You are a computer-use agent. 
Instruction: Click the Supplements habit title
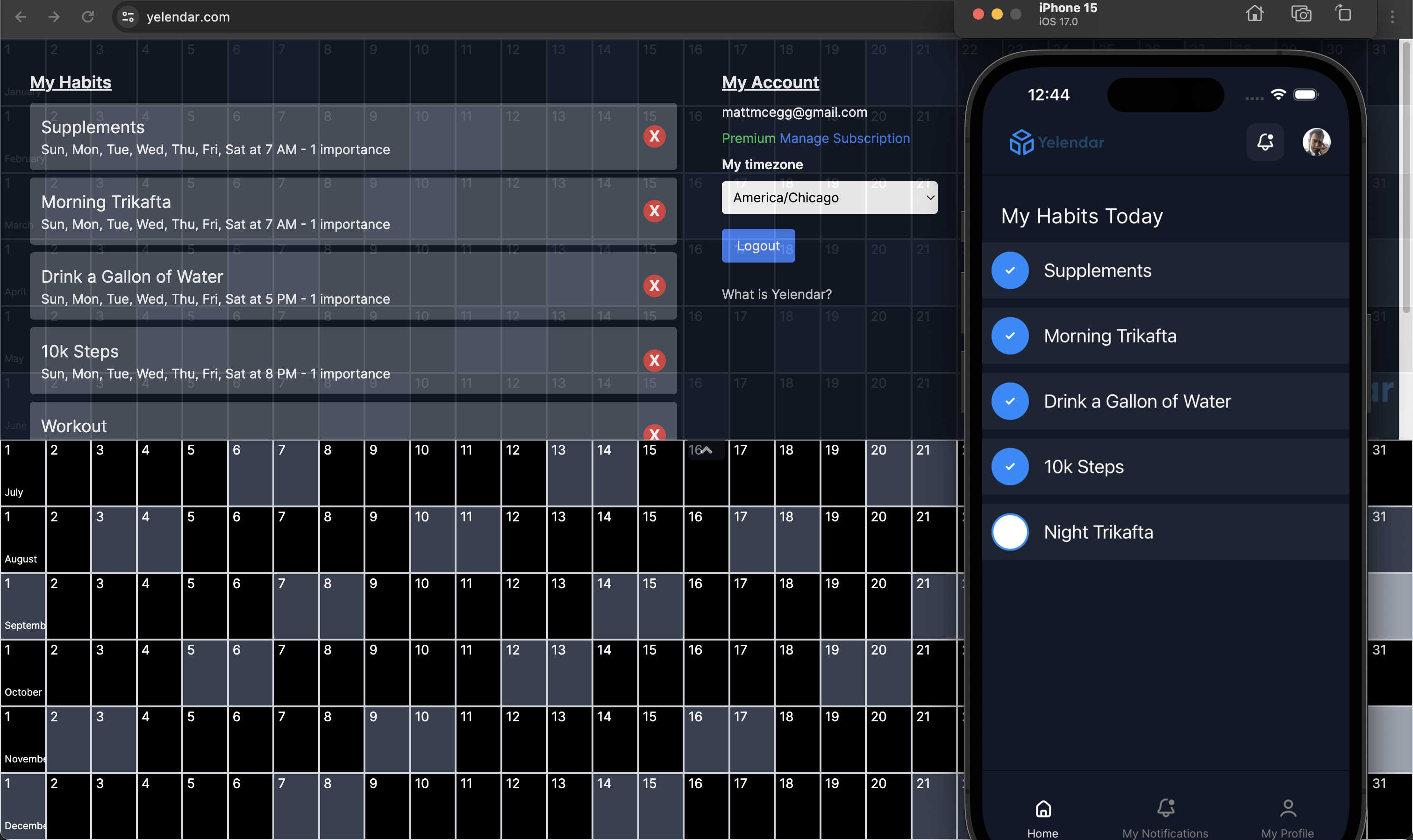click(93, 128)
